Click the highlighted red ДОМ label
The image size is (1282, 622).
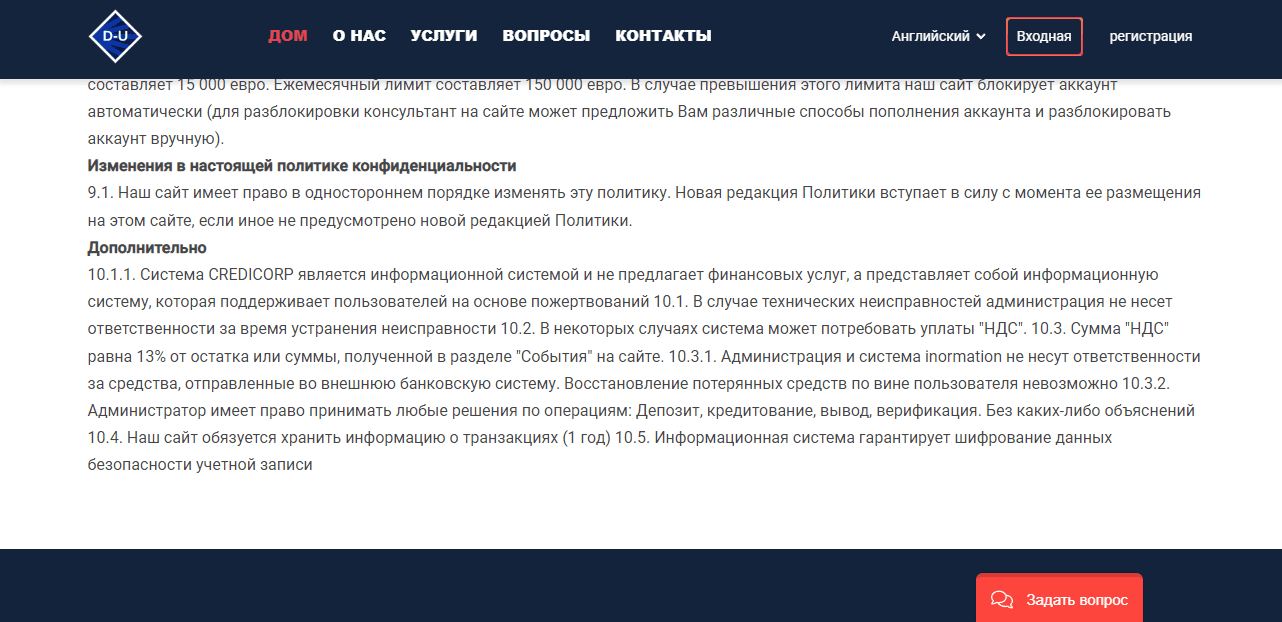(288, 35)
